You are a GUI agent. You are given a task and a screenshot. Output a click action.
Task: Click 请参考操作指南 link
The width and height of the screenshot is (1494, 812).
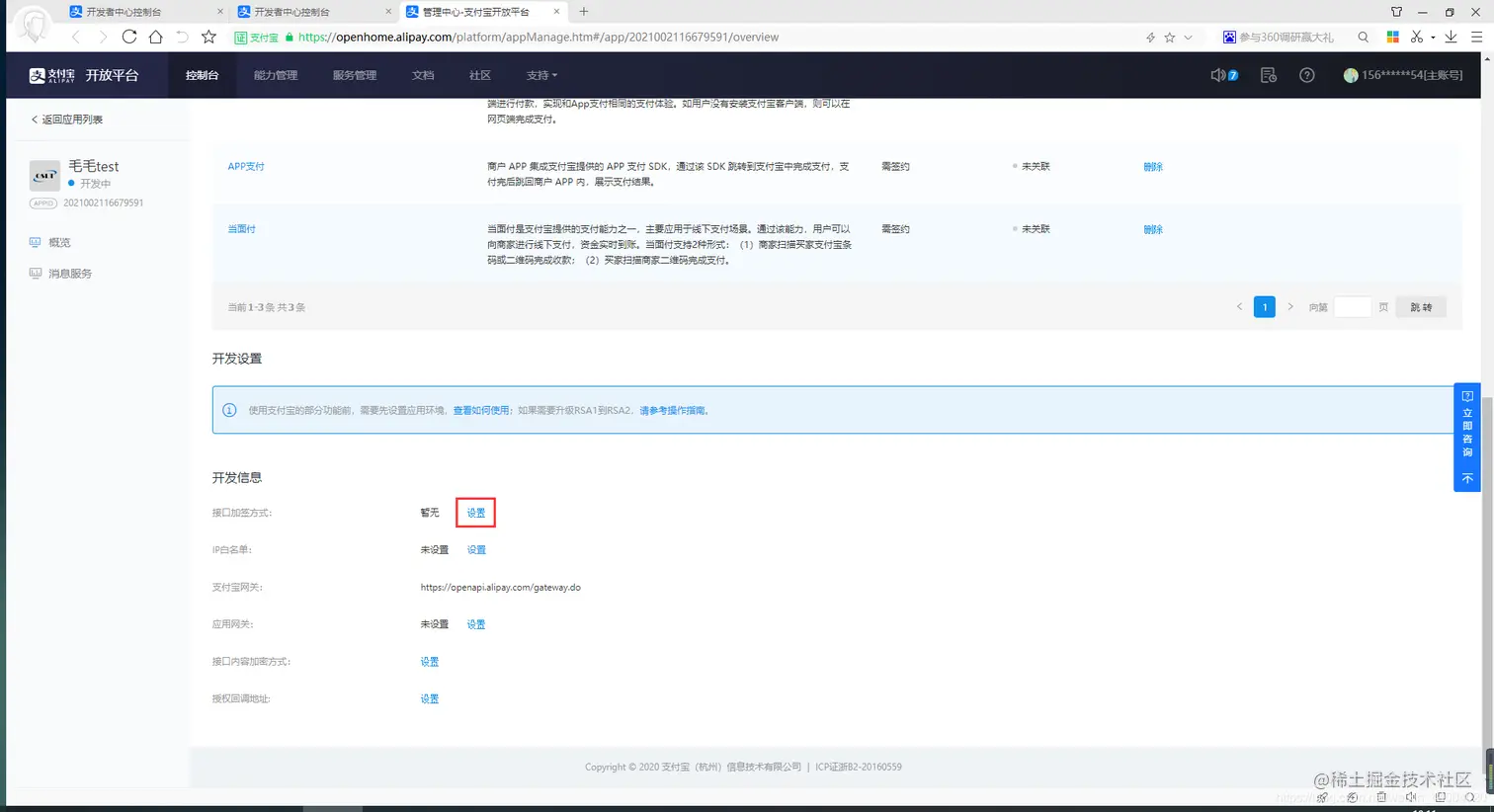[x=673, y=410]
